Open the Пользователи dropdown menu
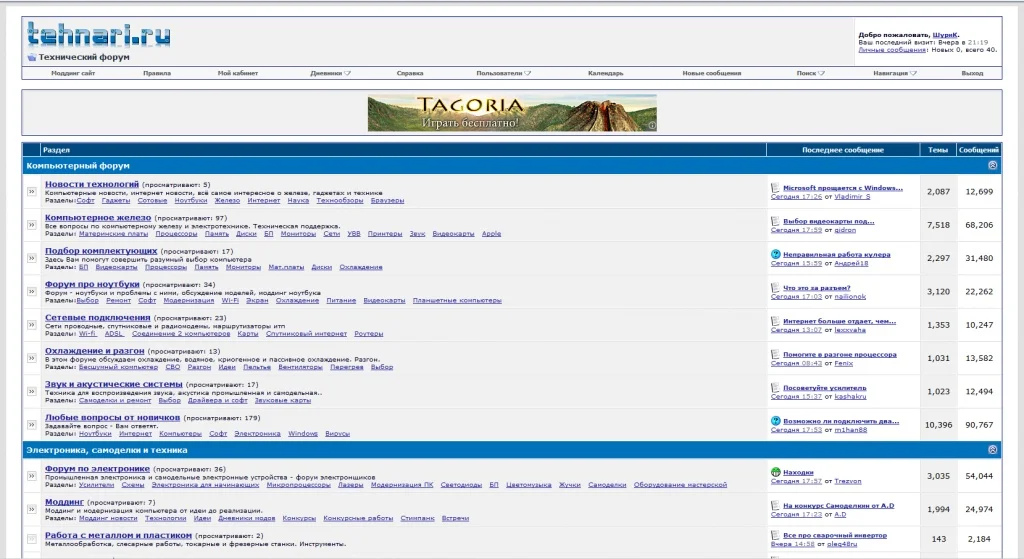This screenshot has width=1024, height=559. [503, 73]
